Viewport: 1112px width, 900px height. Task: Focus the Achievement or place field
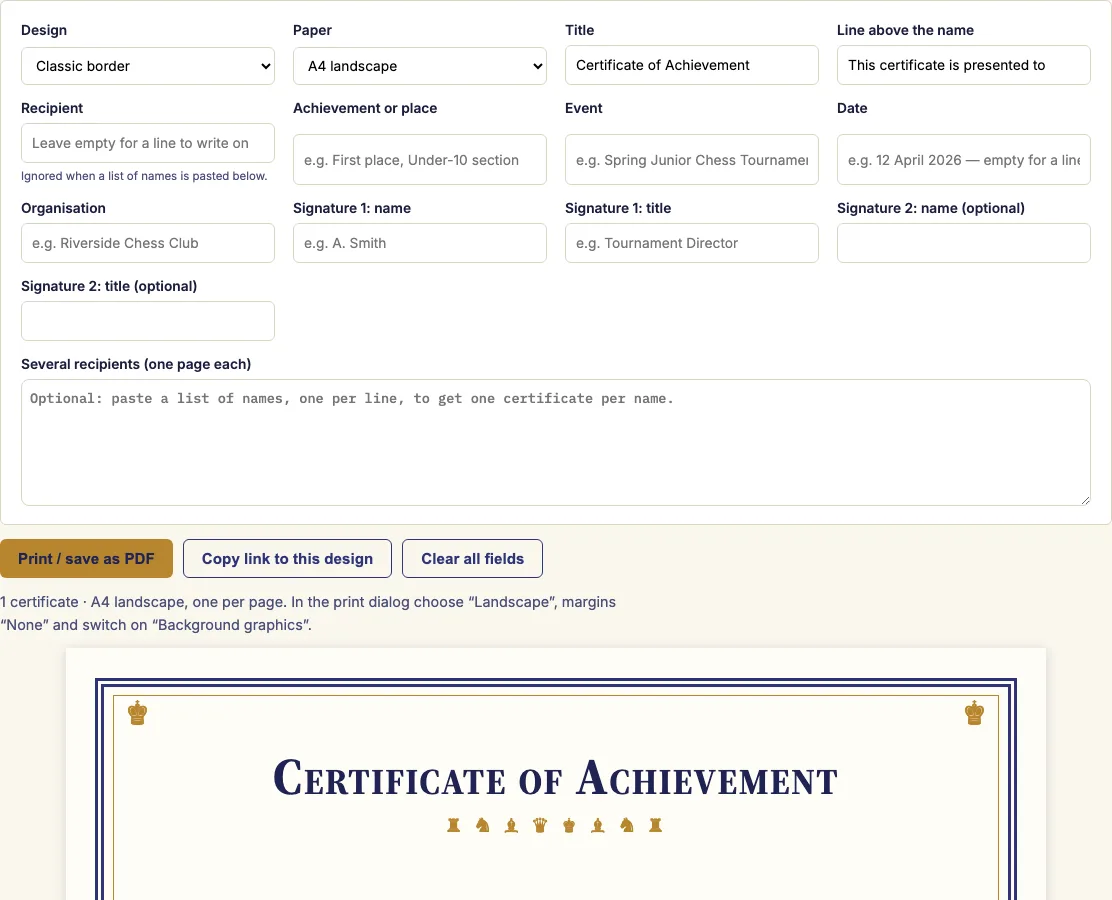click(419, 160)
